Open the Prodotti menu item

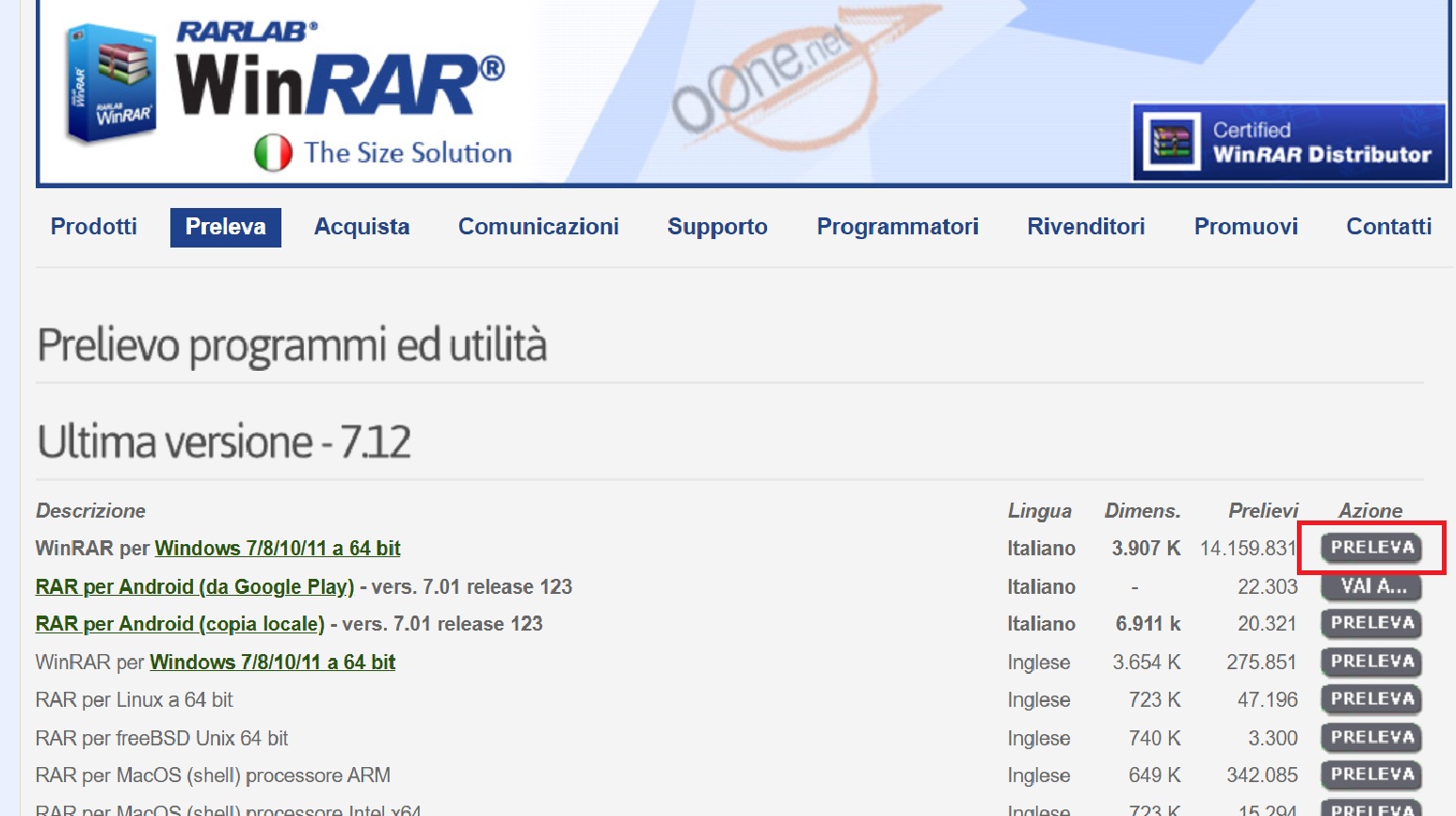coord(93,227)
